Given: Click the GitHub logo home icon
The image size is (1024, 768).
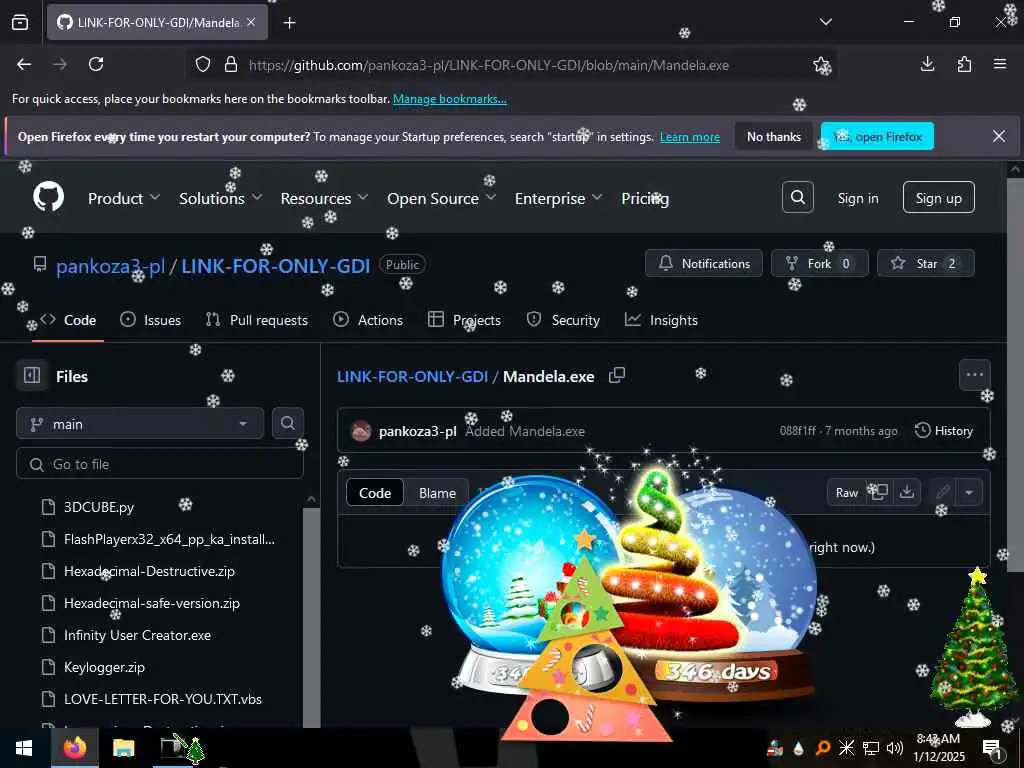Looking at the screenshot, I should point(49,197).
